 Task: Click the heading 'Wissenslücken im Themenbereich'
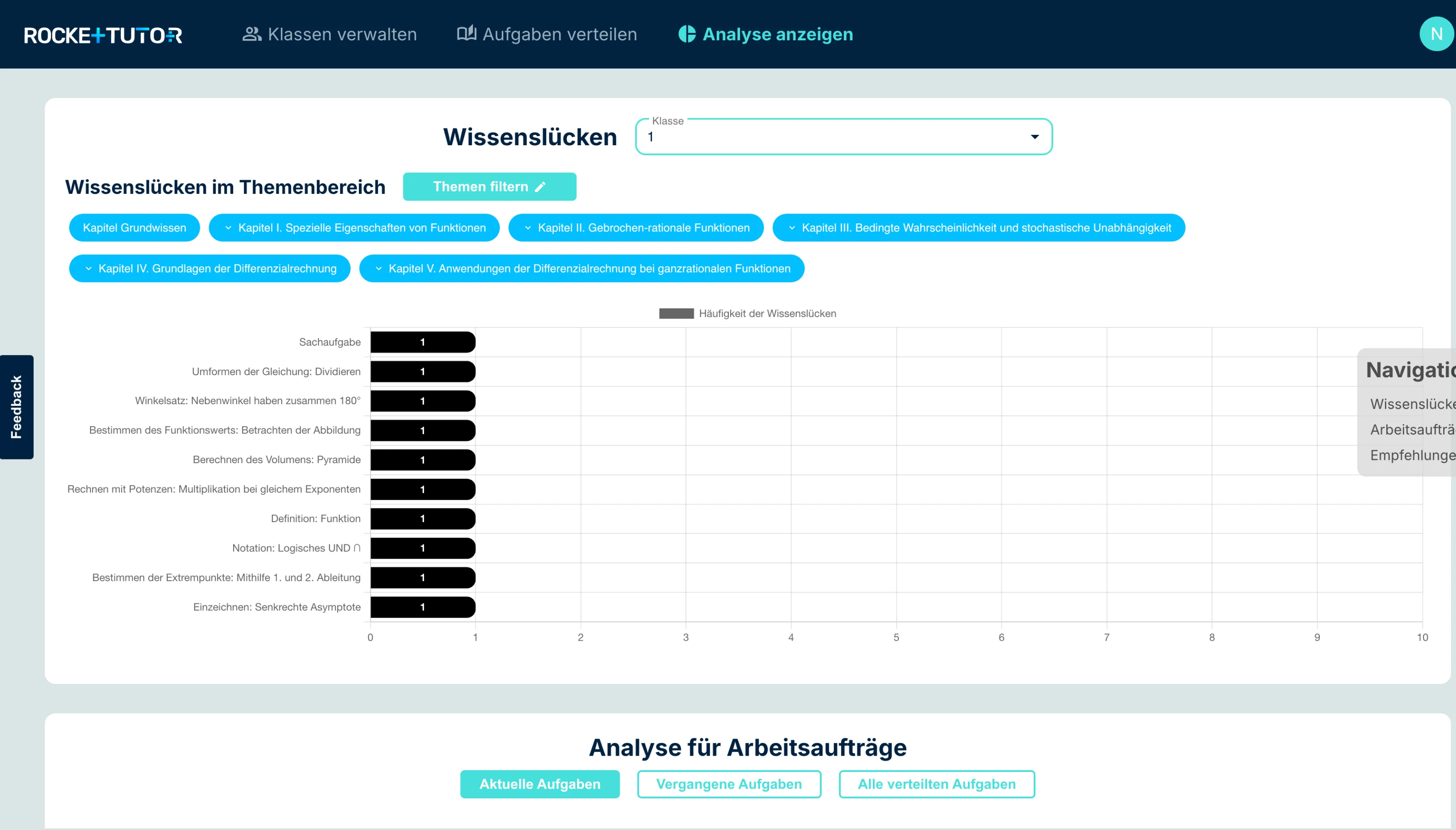225,188
